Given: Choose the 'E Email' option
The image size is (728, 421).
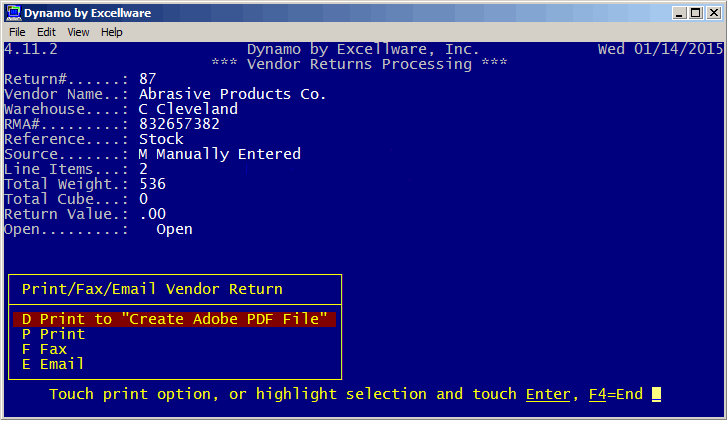Looking at the screenshot, I should pos(53,364).
